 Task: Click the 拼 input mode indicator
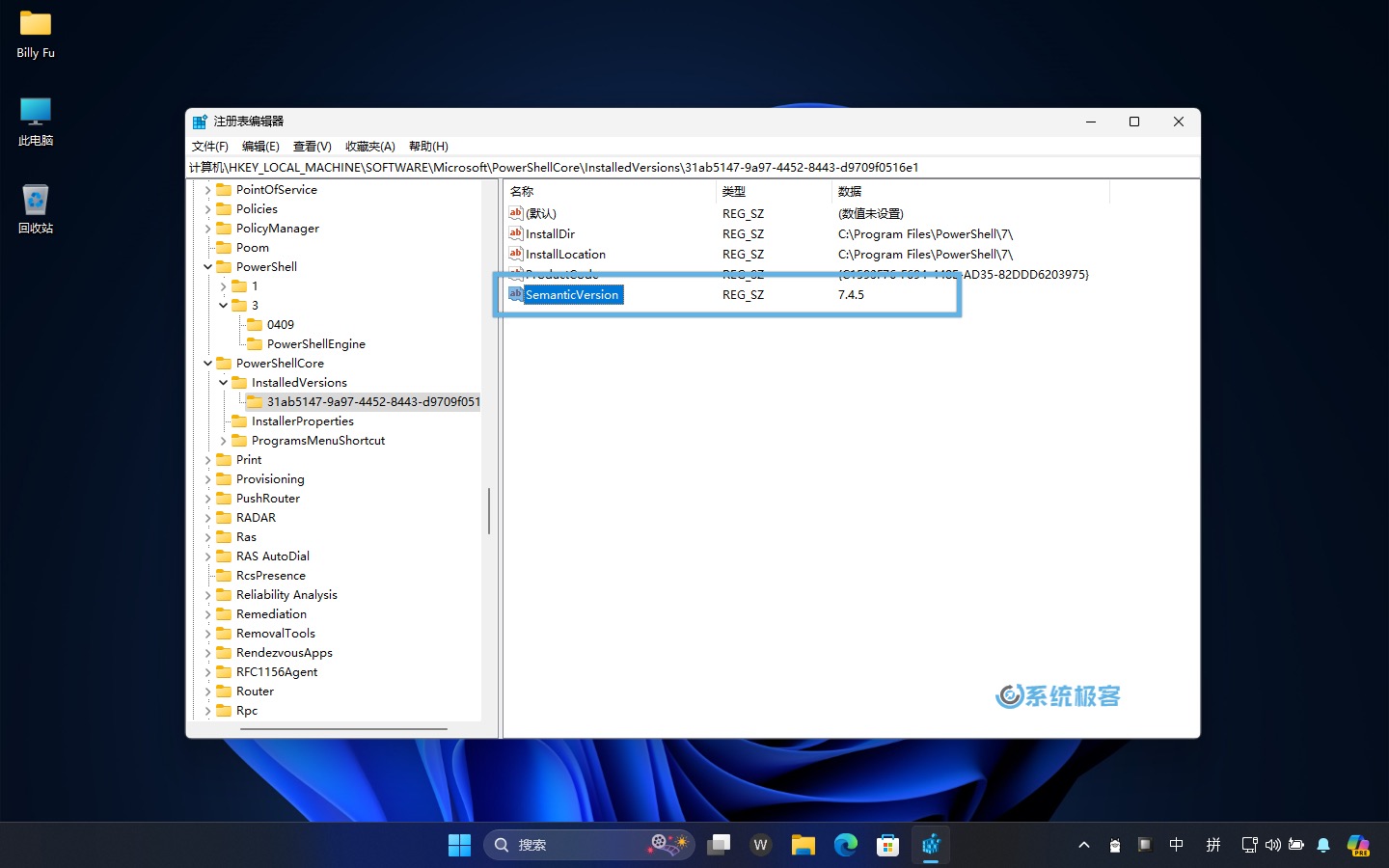tap(1213, 845)
